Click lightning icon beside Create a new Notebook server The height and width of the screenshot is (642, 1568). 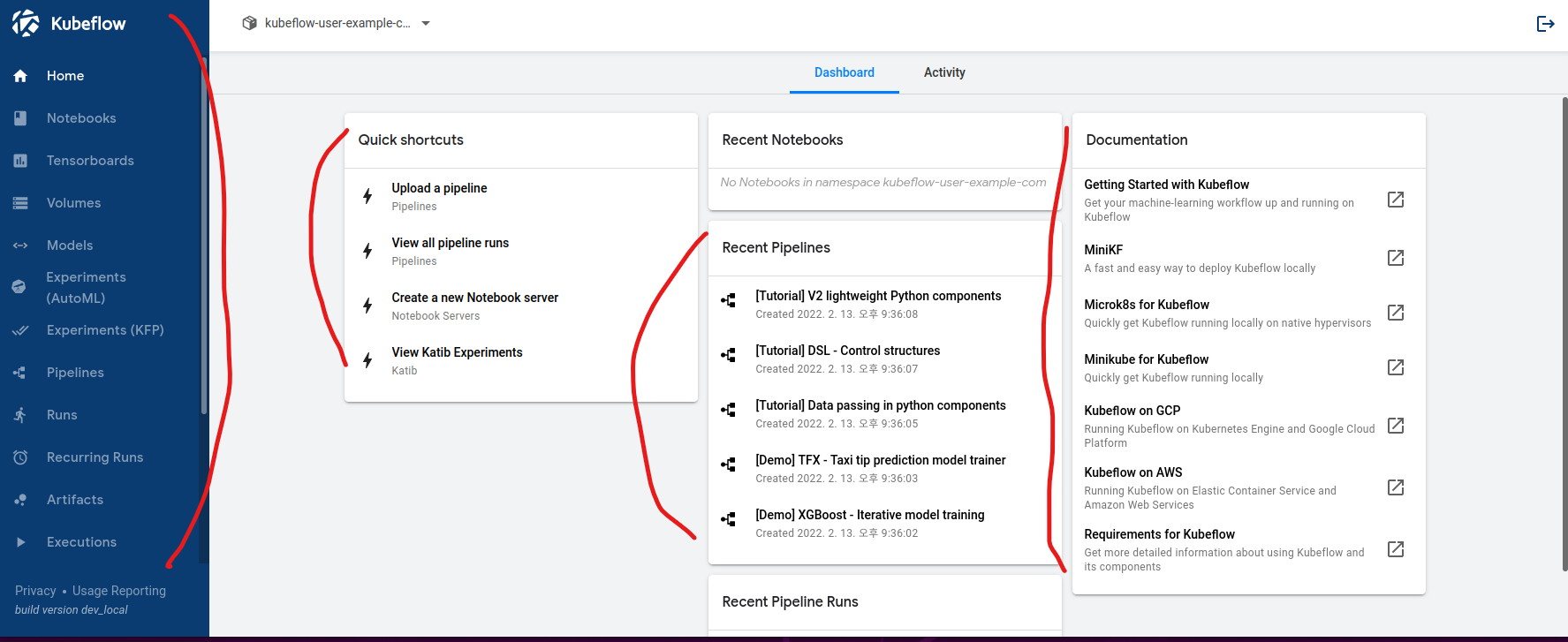367,306
